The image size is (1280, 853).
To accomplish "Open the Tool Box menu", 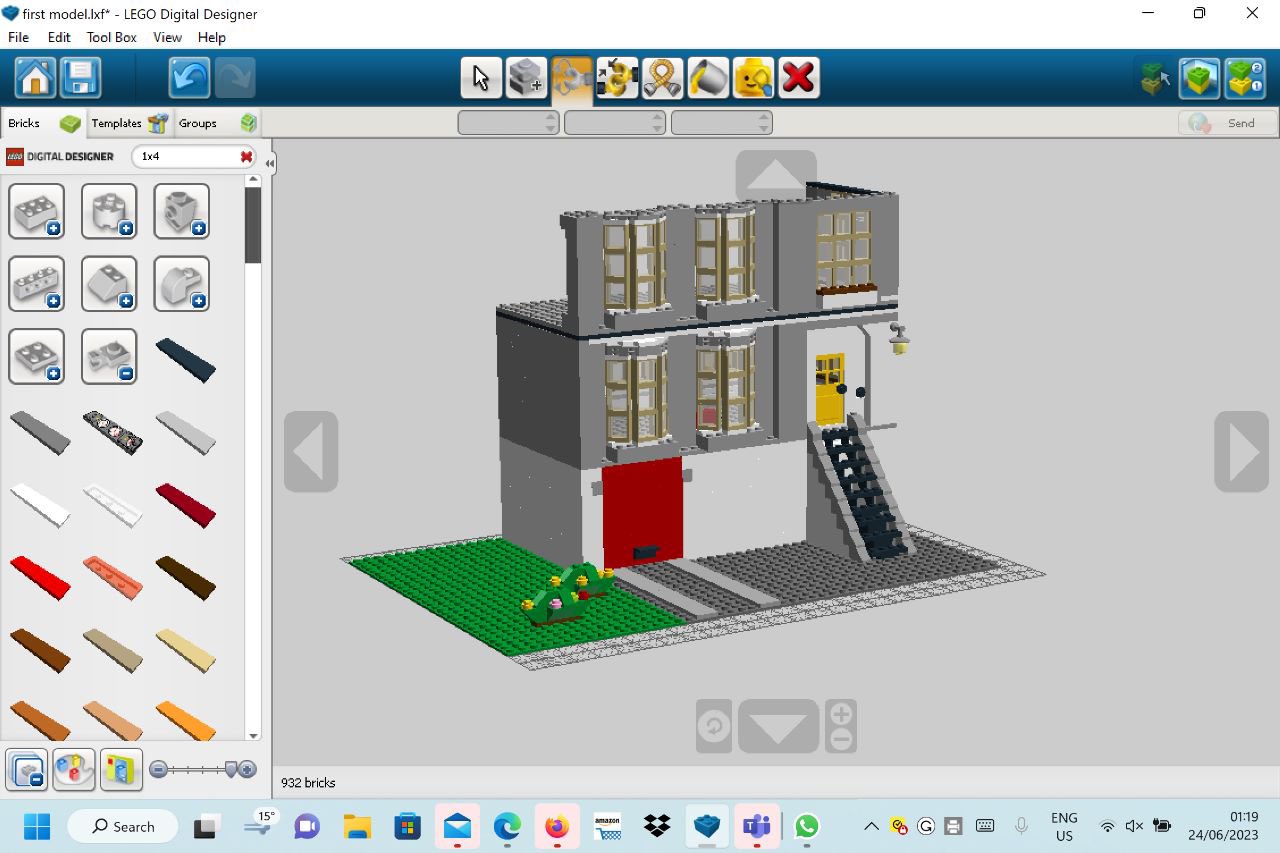I will (x=111, y=37).
